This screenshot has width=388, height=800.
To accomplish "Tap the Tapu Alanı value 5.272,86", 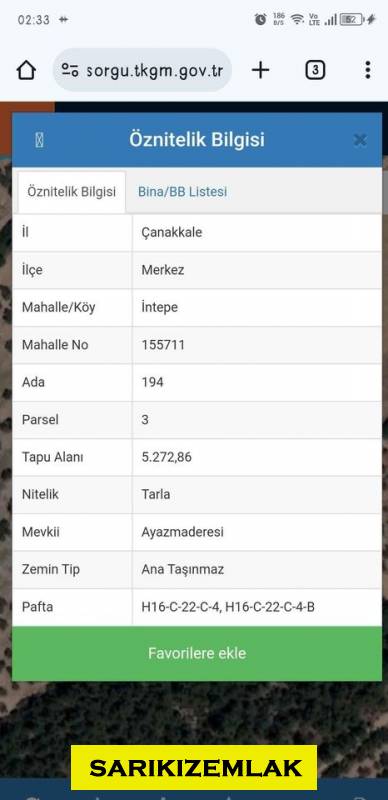I will pyautogui.click(x=166, y=457).
